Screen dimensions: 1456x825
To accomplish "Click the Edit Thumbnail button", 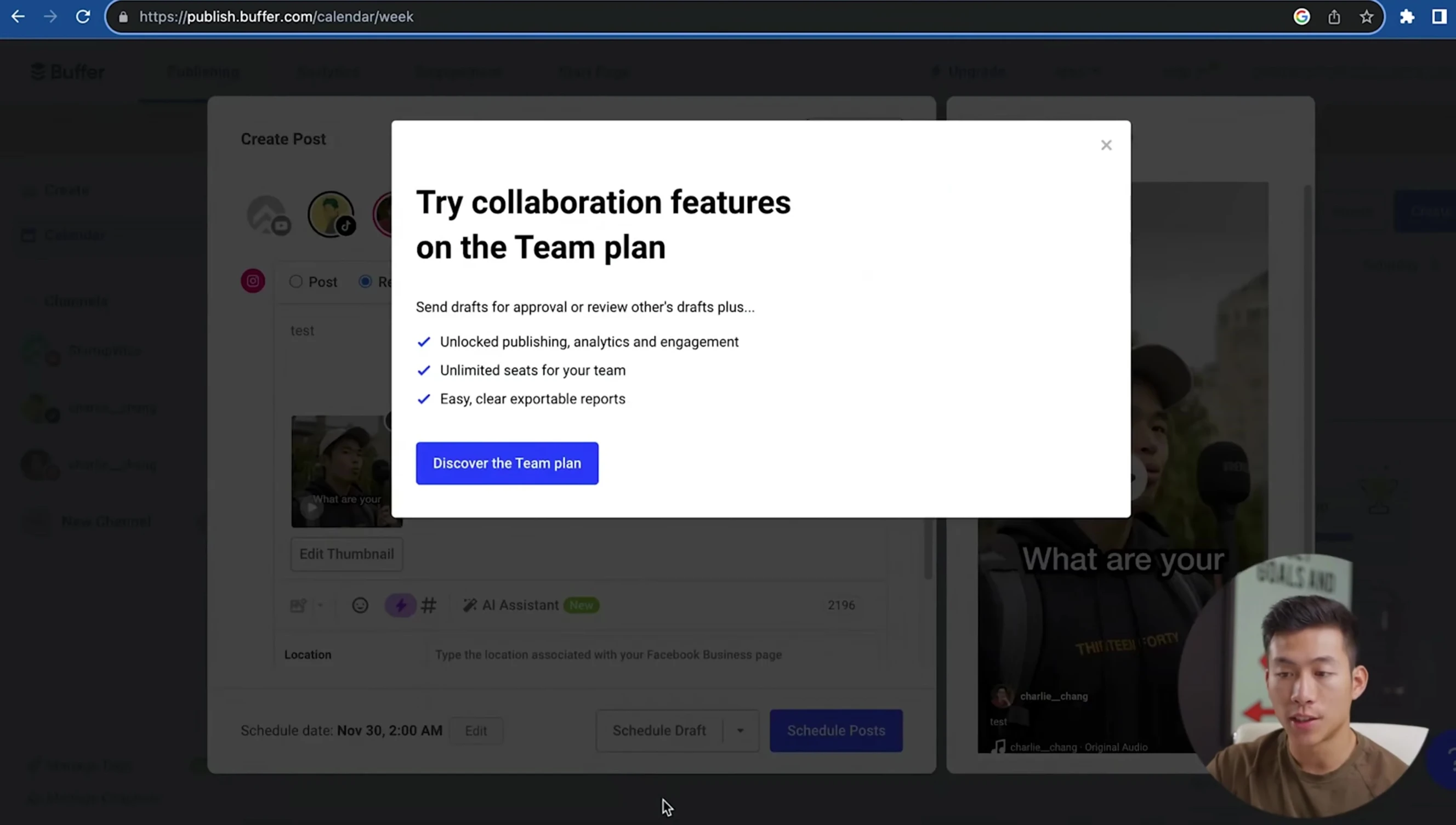I will pos(346,554).
